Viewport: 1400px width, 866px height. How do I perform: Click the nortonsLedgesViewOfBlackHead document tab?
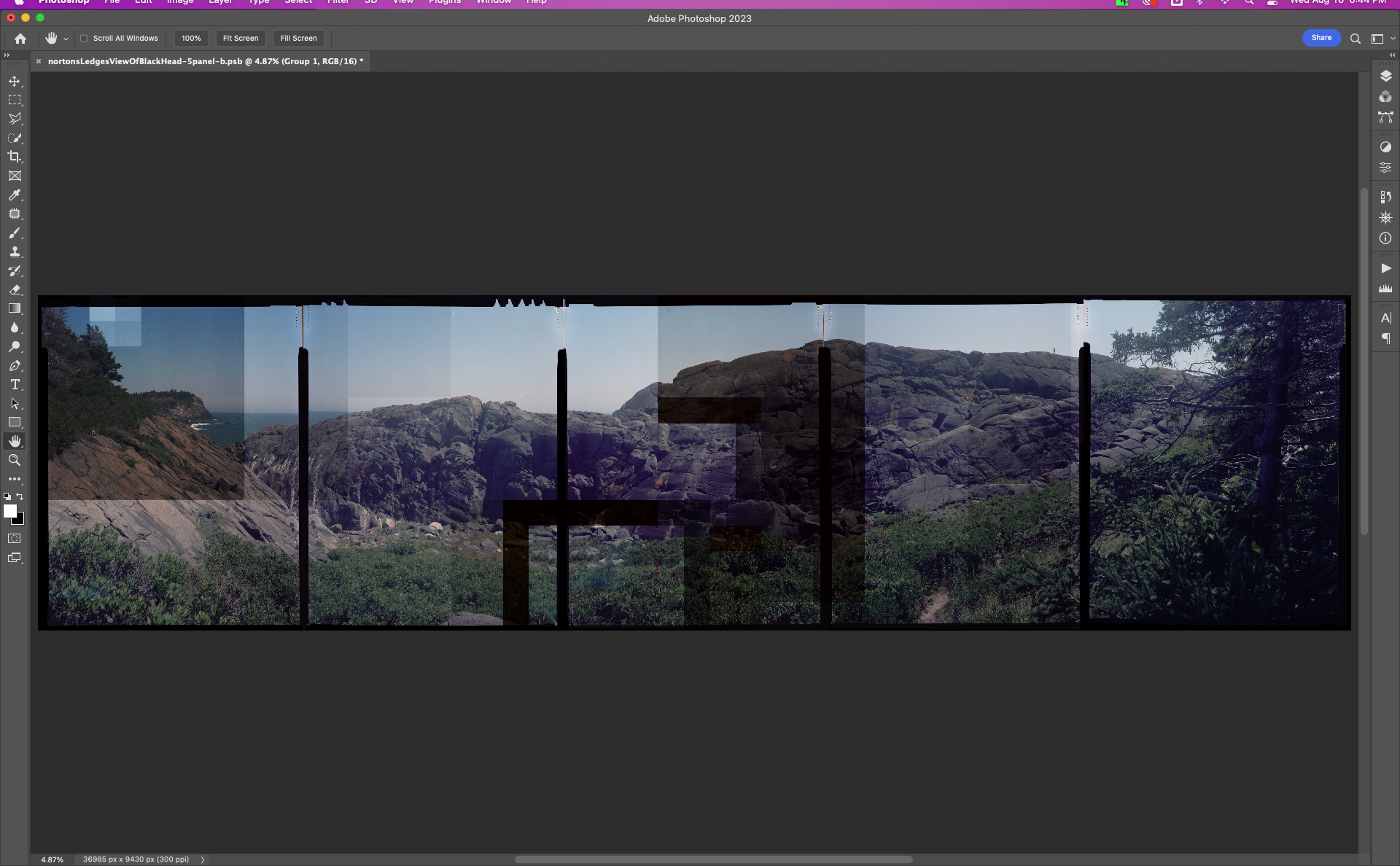point(204,61)
